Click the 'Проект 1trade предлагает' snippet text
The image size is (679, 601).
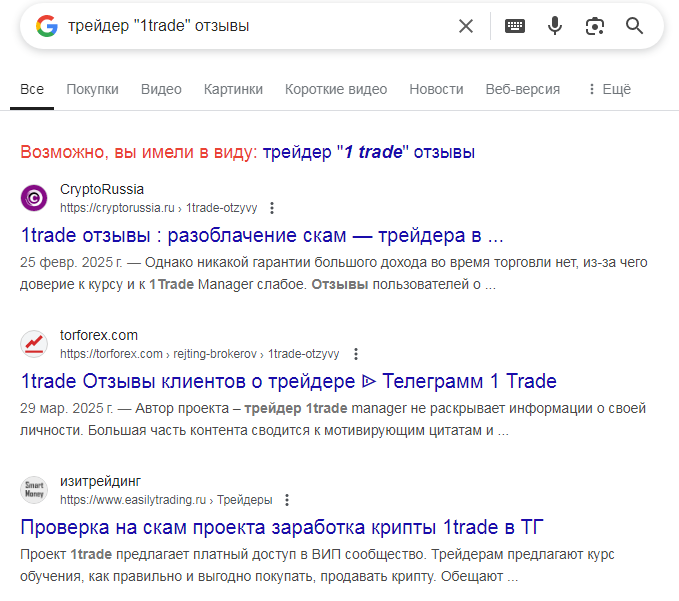(x=317, y=565)
